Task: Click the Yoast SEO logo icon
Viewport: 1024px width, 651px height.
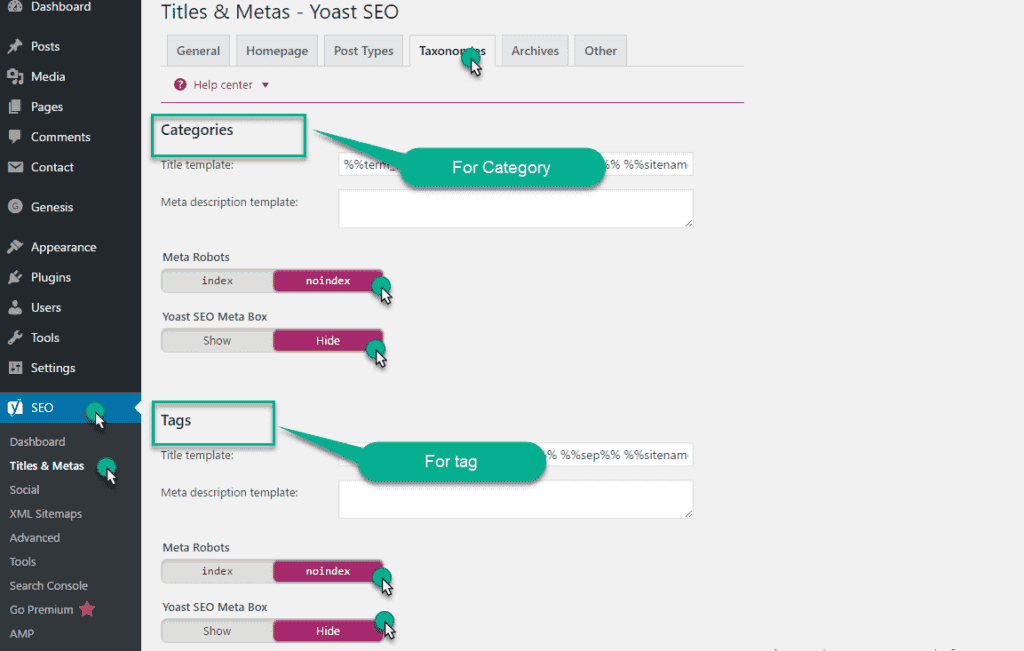Action: tap(15, 407)
